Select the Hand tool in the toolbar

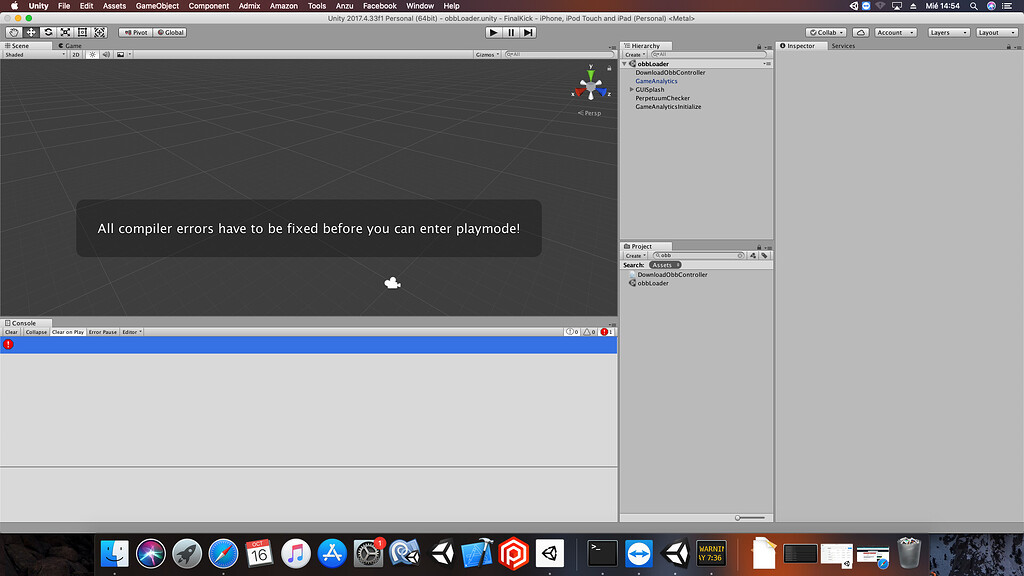pos(14,32)
